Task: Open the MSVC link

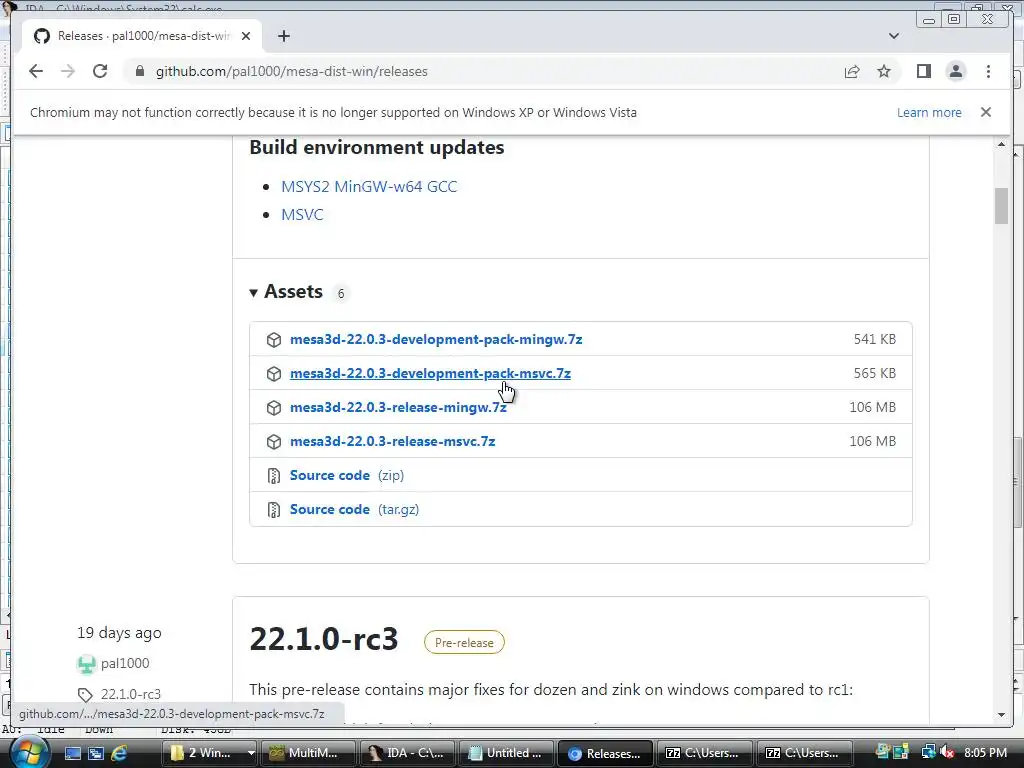Action: click(x=302, y=215)
